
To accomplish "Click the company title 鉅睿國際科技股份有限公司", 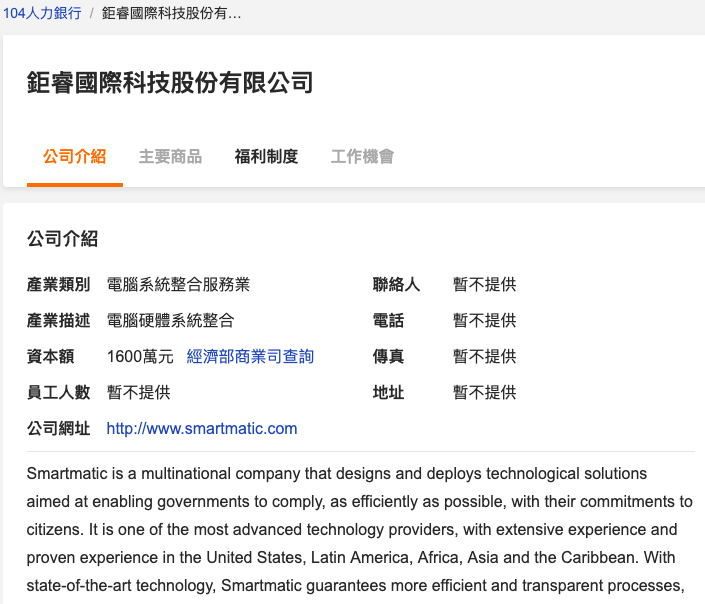I will [170, 83].
